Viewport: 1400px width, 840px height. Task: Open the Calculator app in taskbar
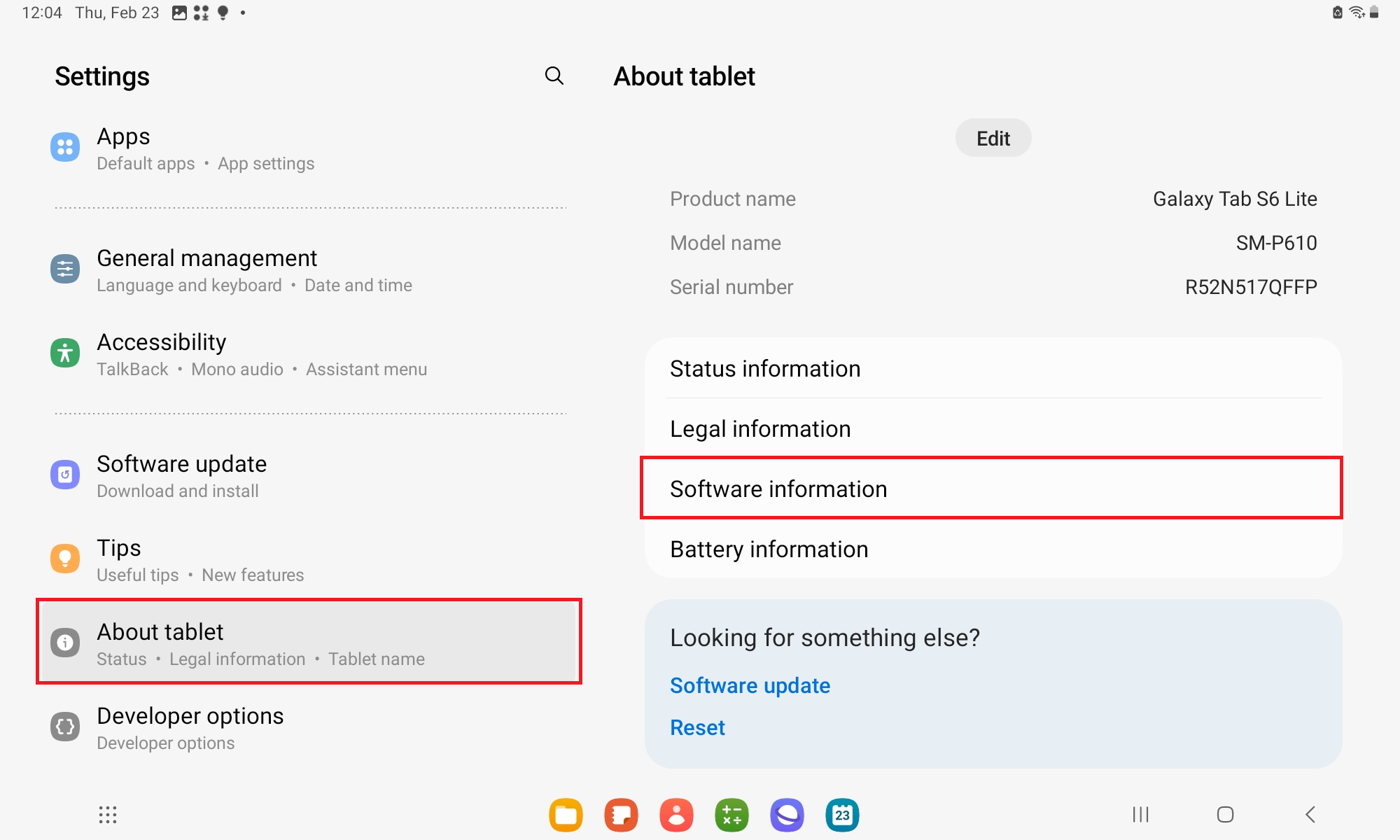(731, 815)
